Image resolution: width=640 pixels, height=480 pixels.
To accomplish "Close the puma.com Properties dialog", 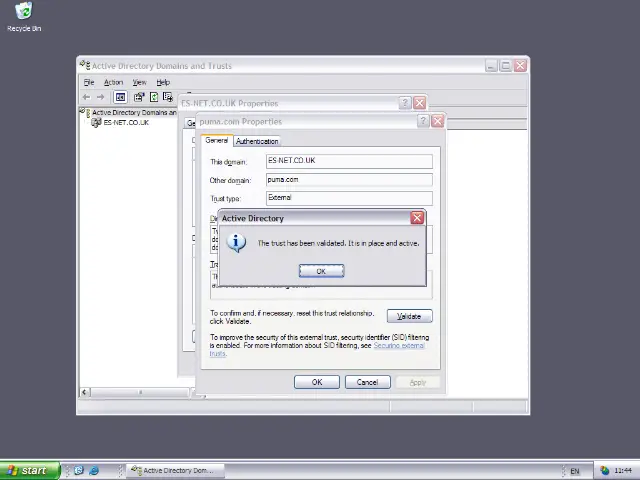I will click(x=438, y=121).
